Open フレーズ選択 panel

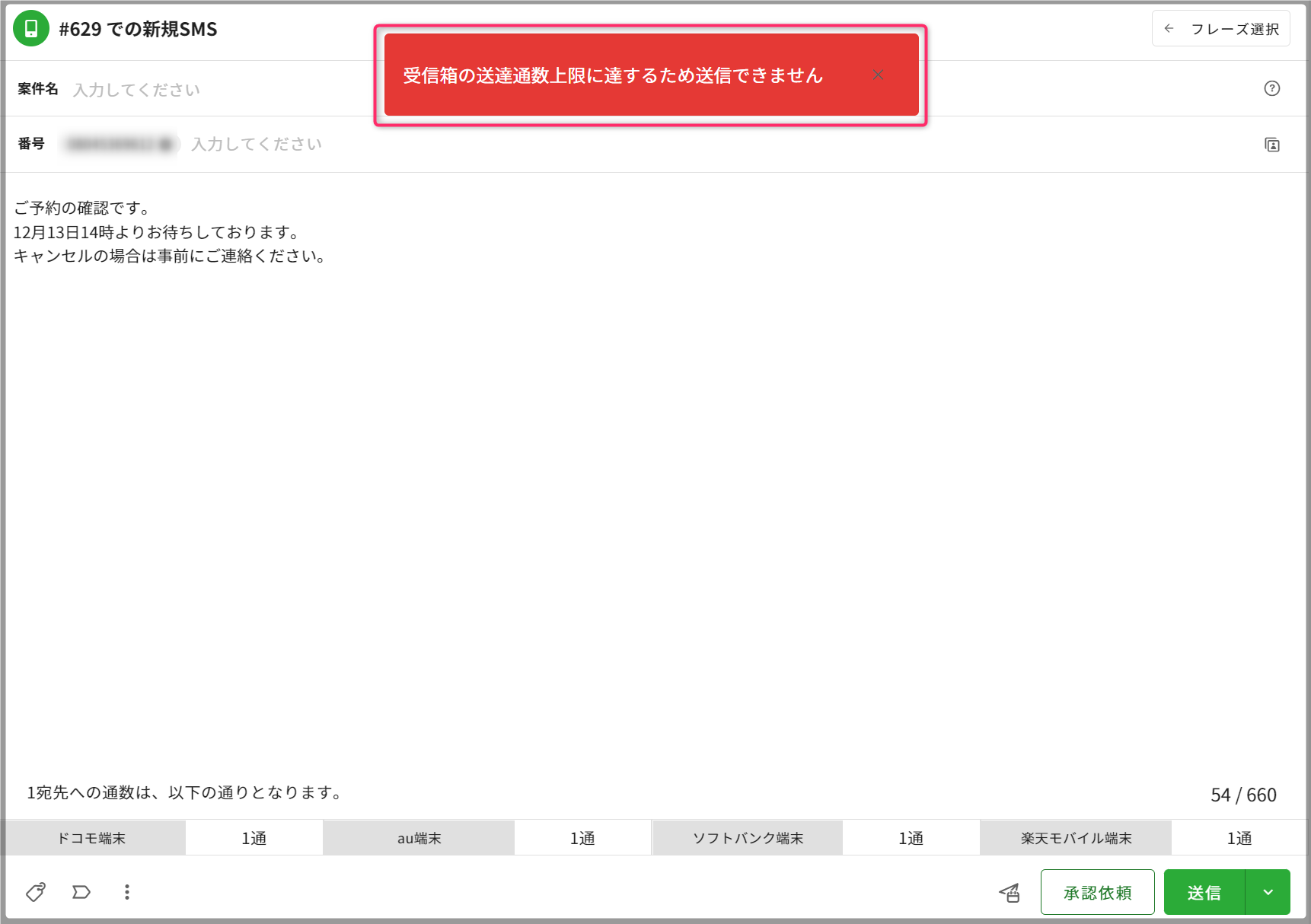pos(1220,29)
